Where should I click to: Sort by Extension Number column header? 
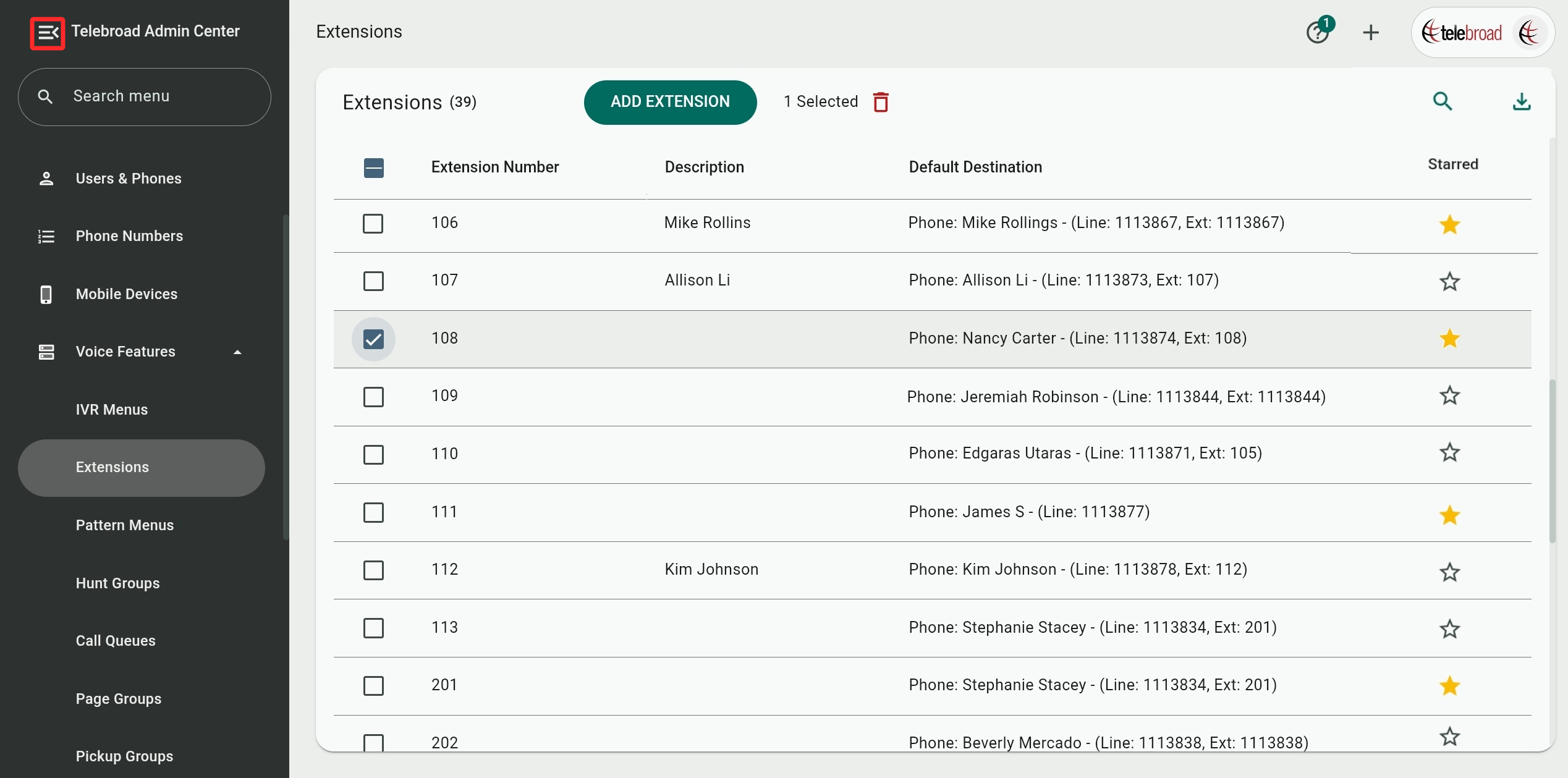(x=494, y=167)
